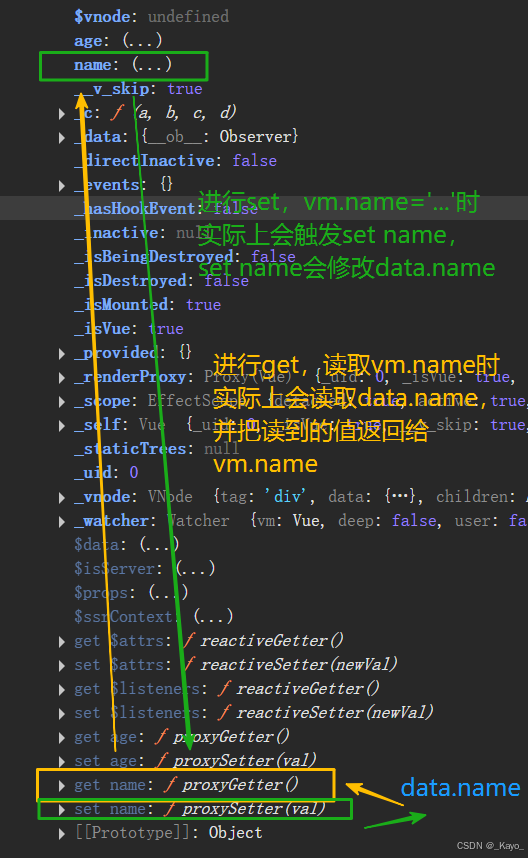Click the reactiveSetter(newVal) function of set $listeners
Viewport: 528px width, 858px height.
(x=335, y=713)
